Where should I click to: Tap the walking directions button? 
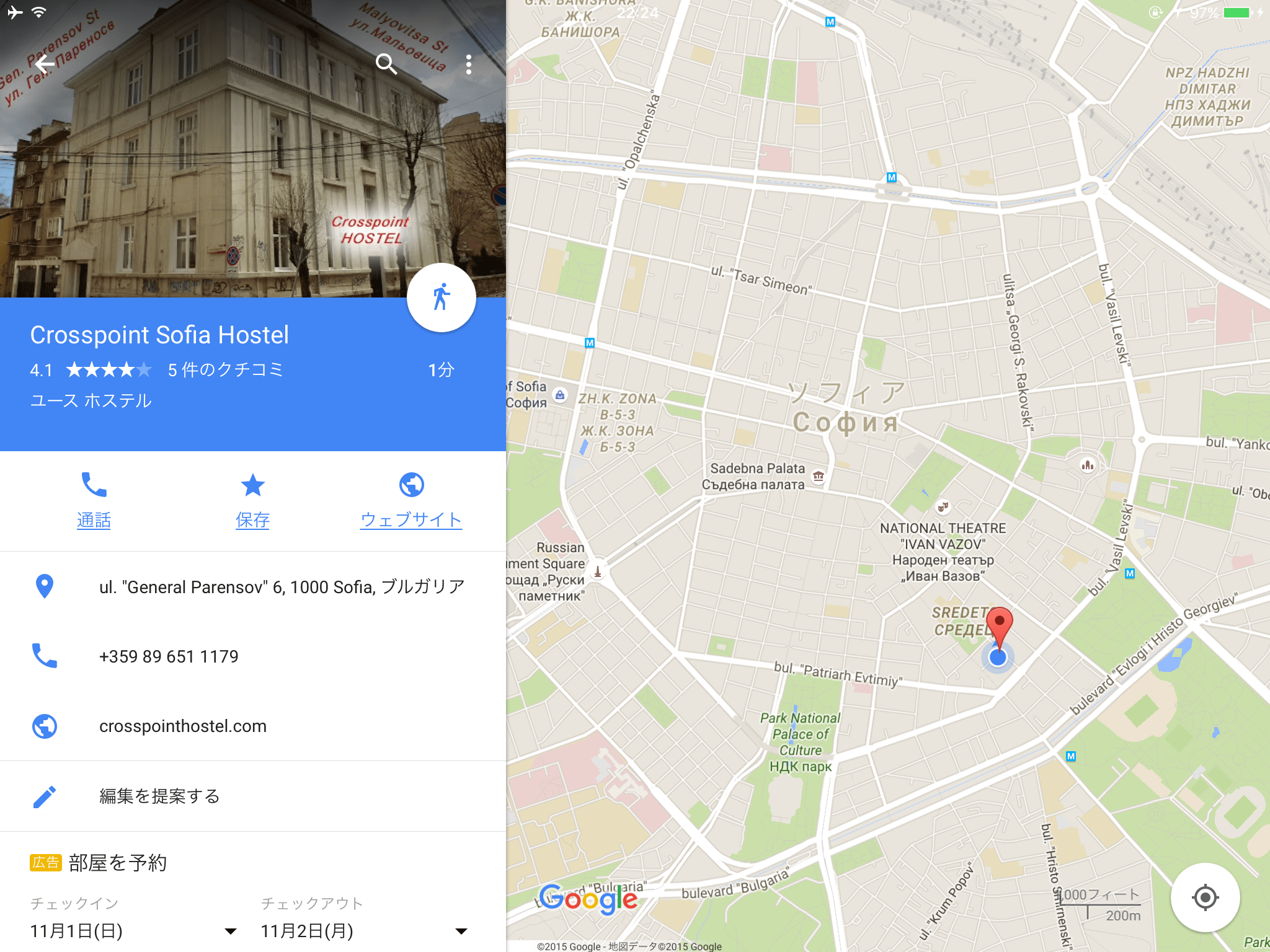pos(442,297)
